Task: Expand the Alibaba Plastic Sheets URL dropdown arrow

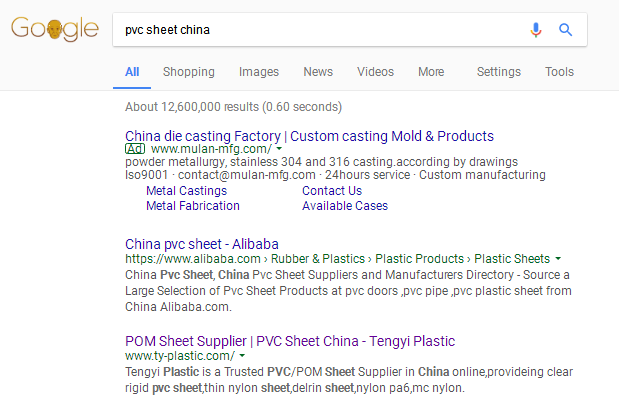Action: coord(558,259)
